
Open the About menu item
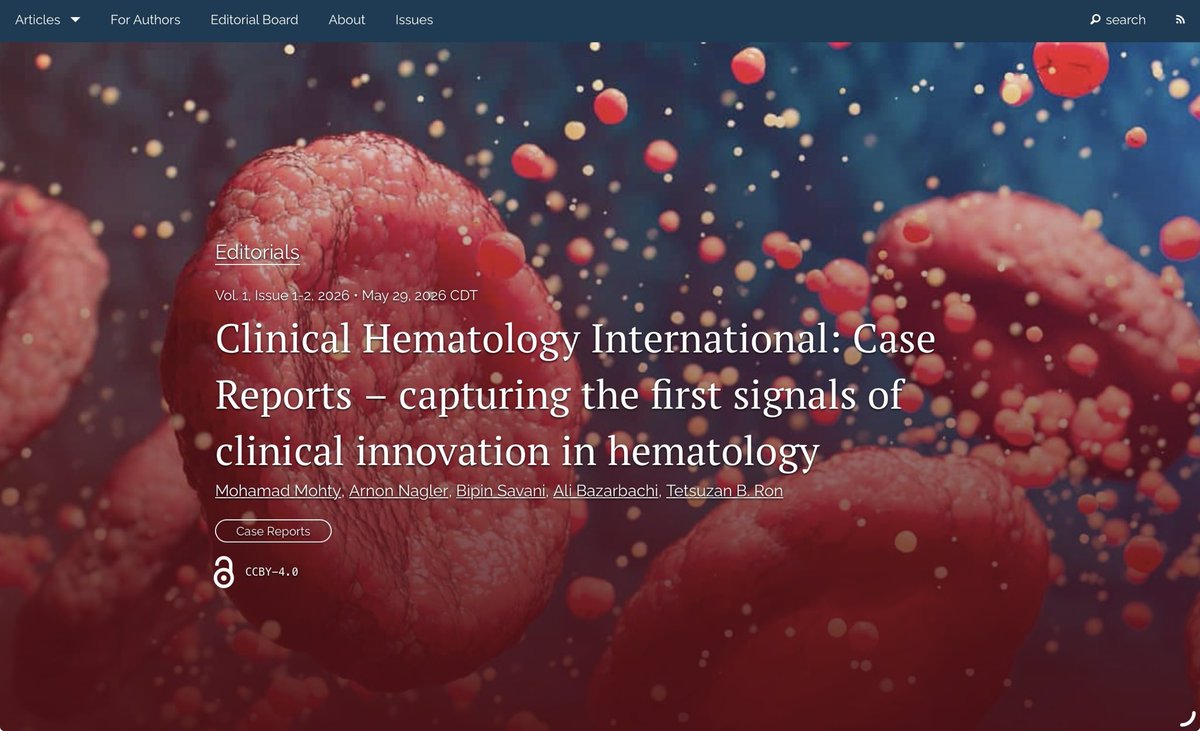click(347, 20)
